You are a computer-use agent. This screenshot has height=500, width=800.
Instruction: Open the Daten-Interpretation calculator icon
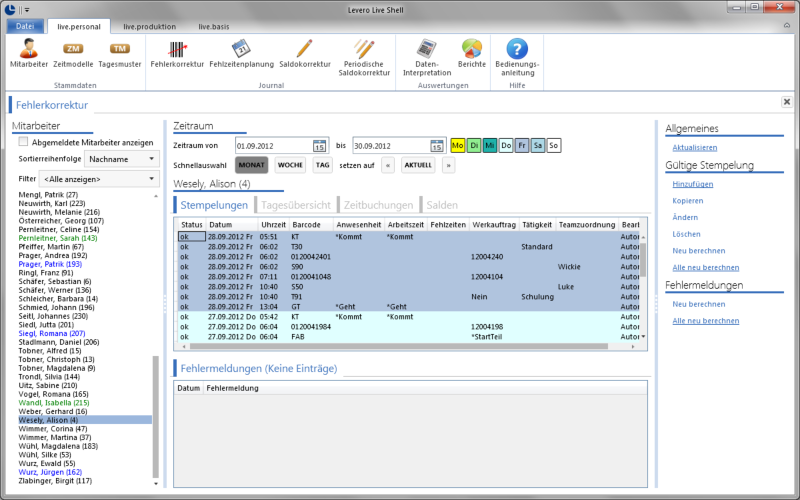(x=427, y=48)
